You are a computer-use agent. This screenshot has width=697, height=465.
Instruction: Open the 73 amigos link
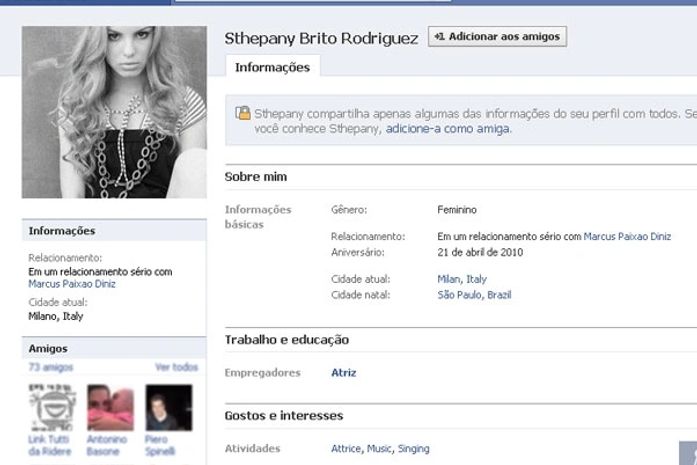click(51, 367)
